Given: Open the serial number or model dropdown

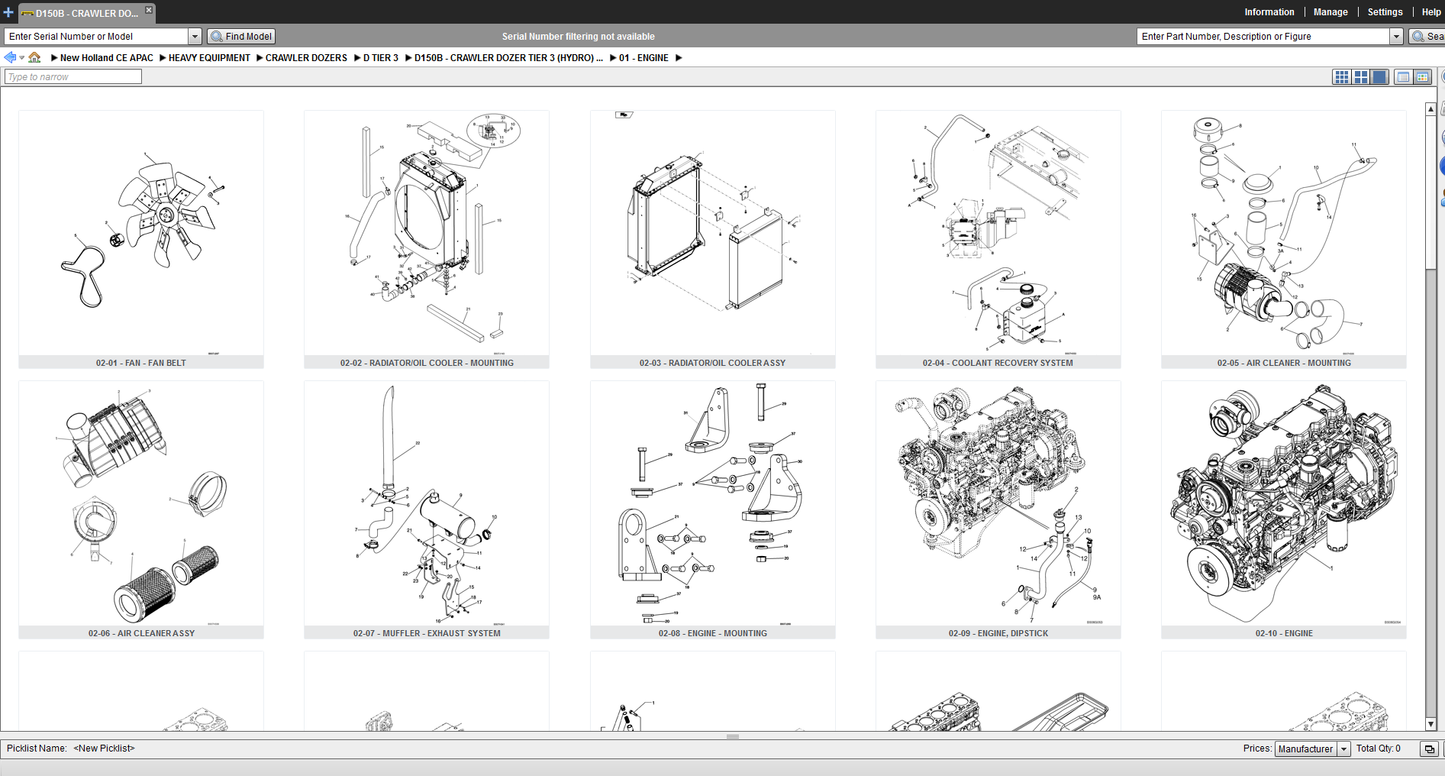Looking at the screenshot, I should (x=195, y=36).
